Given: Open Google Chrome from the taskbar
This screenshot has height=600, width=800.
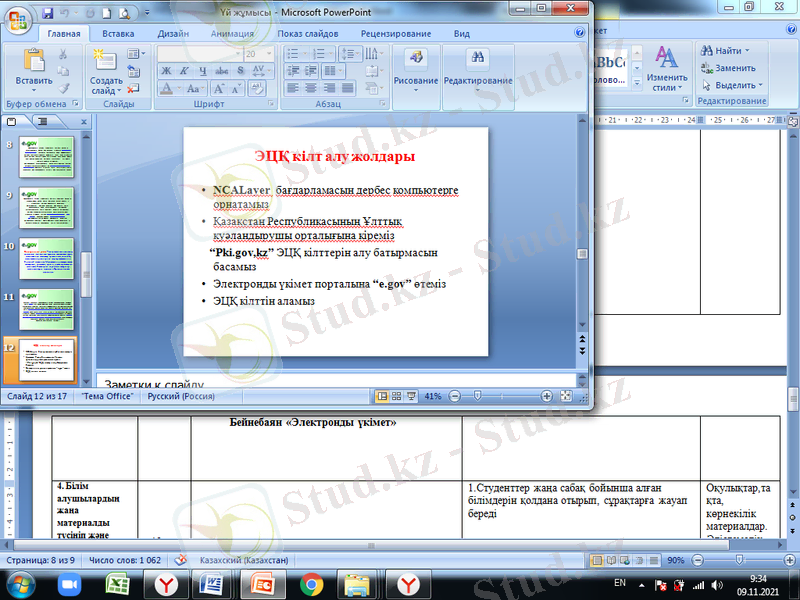Looking at the screenshot, I should click(x=310, y=584).
